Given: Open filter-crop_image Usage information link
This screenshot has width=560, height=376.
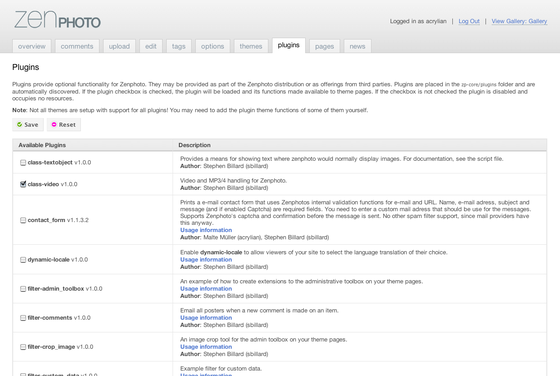Looking at the screenshot, I should click(206, 347).
